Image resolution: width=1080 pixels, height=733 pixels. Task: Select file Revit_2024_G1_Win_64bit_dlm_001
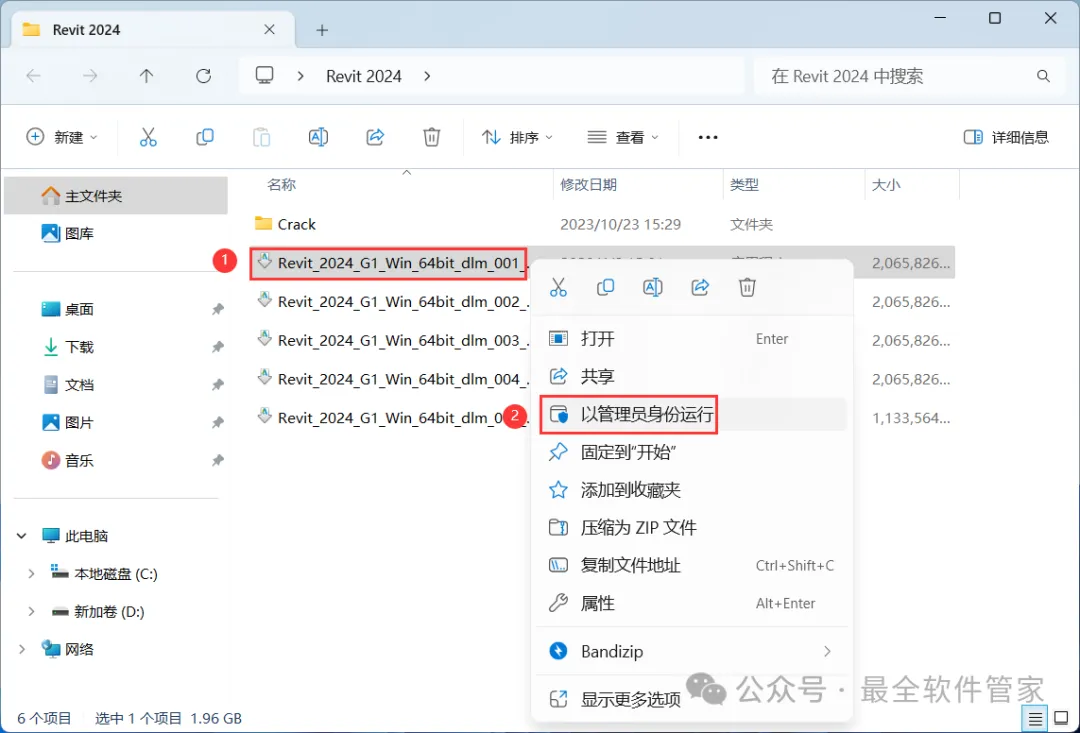point(388,263)
